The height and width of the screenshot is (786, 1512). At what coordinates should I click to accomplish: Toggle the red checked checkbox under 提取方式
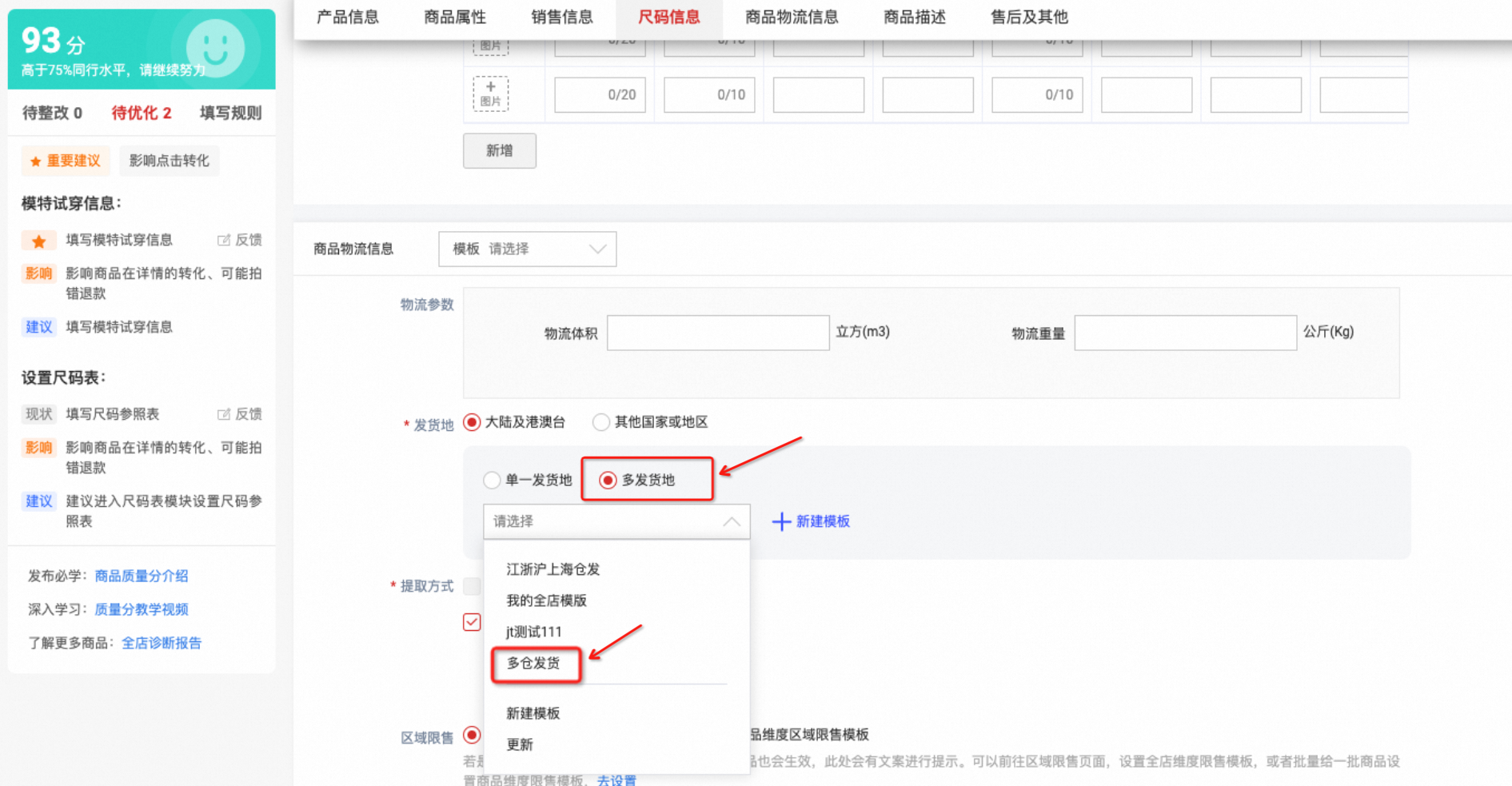pos(472,622)
